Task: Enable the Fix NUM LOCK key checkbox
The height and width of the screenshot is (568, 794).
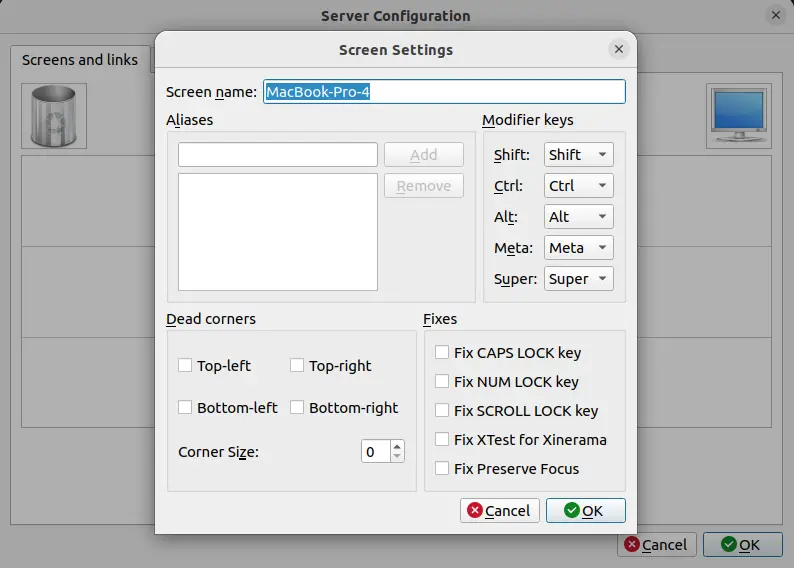Action: click(442, 381)
